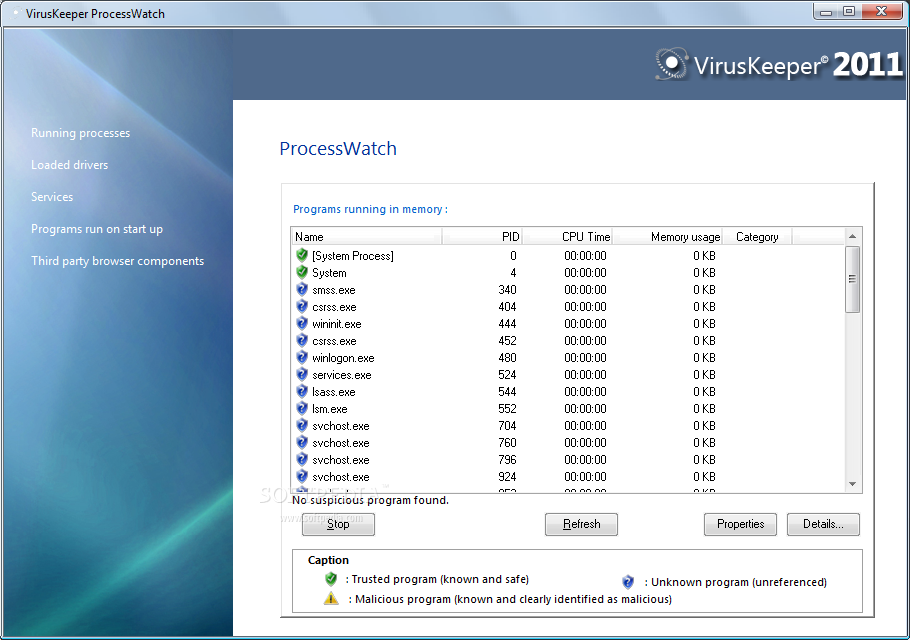
Task: Minimize the VirusKeeper ProcessWatch window
Action: click(826, 11)
